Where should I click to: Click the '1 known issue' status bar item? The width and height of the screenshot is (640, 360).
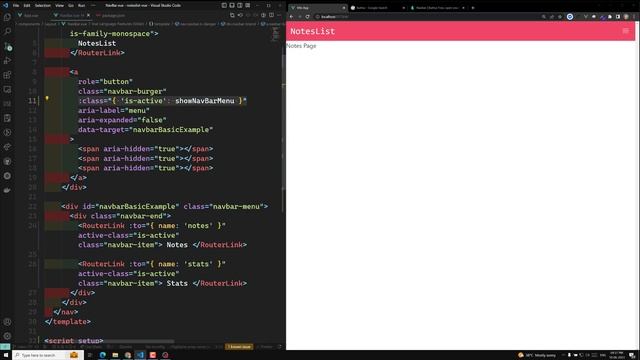click(x=240, y=347)
